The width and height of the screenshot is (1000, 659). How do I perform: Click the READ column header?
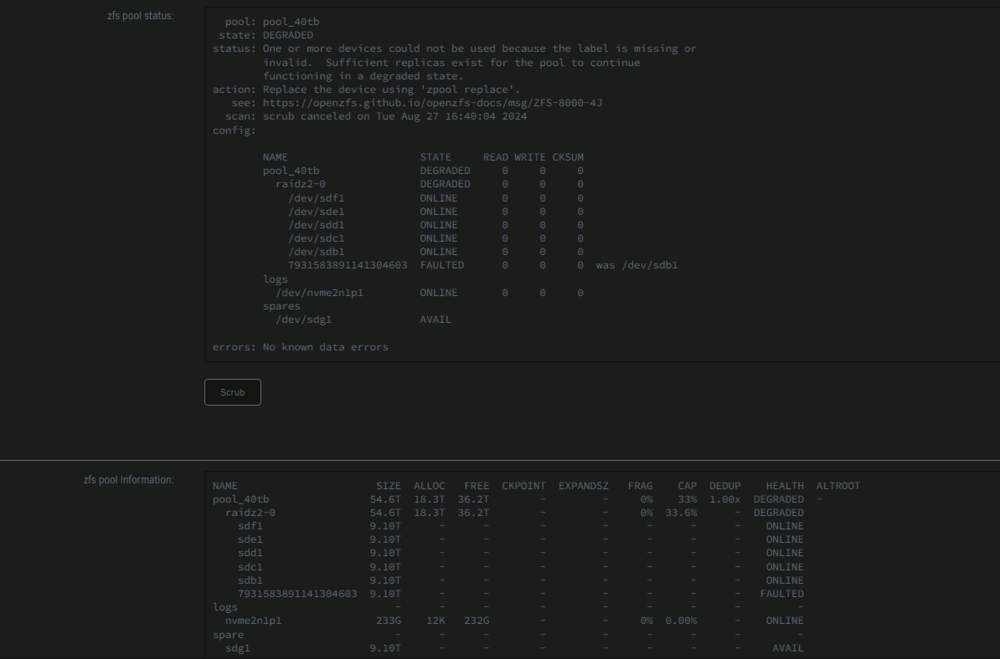[x=496, y=157]
